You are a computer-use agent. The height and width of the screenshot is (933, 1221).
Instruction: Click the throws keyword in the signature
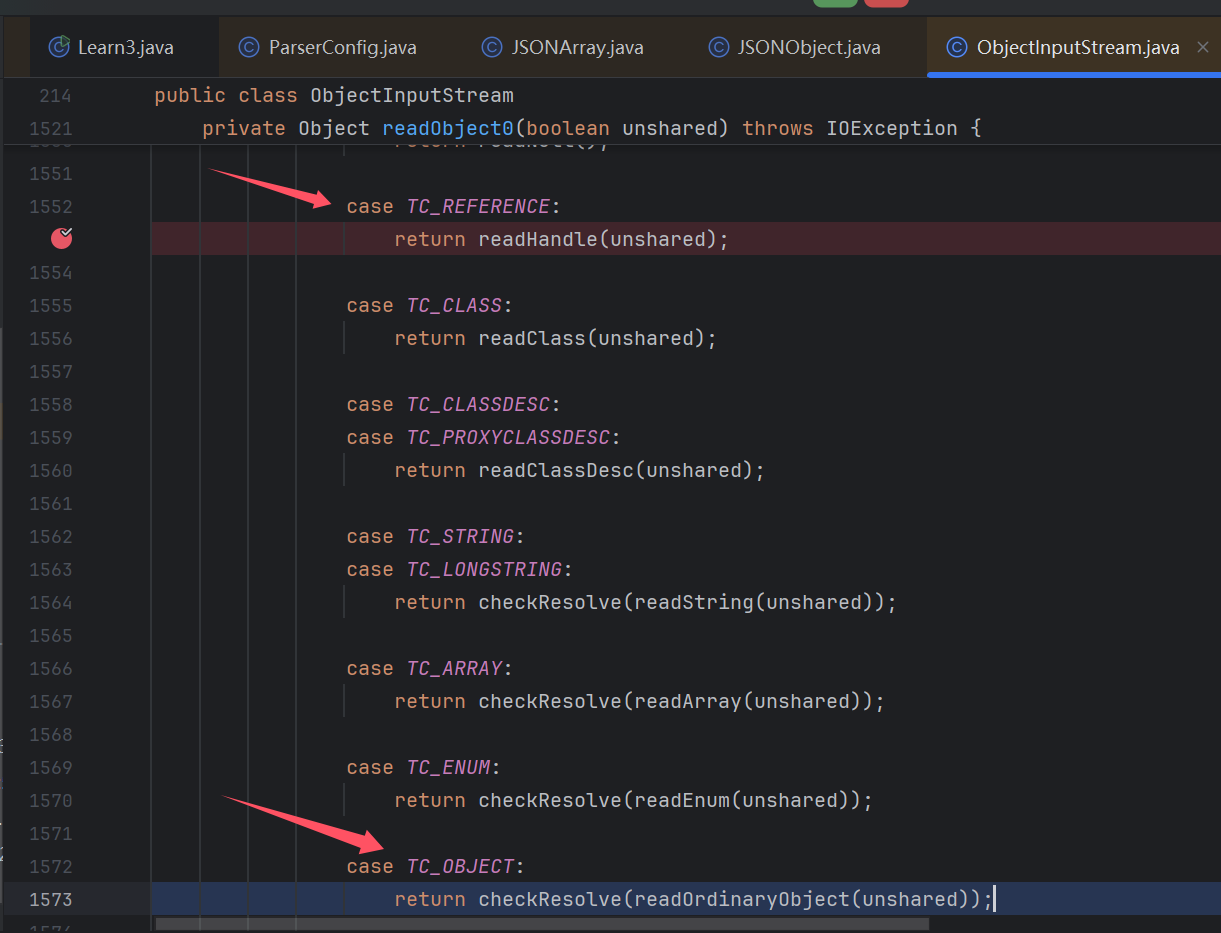click(x=778, y=128)
